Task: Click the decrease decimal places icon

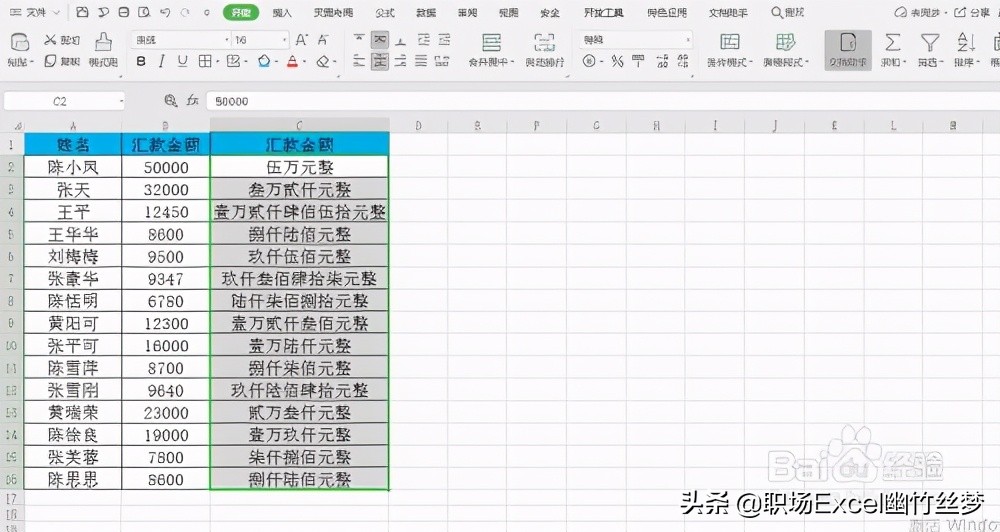Action: (x=683, y=61)
